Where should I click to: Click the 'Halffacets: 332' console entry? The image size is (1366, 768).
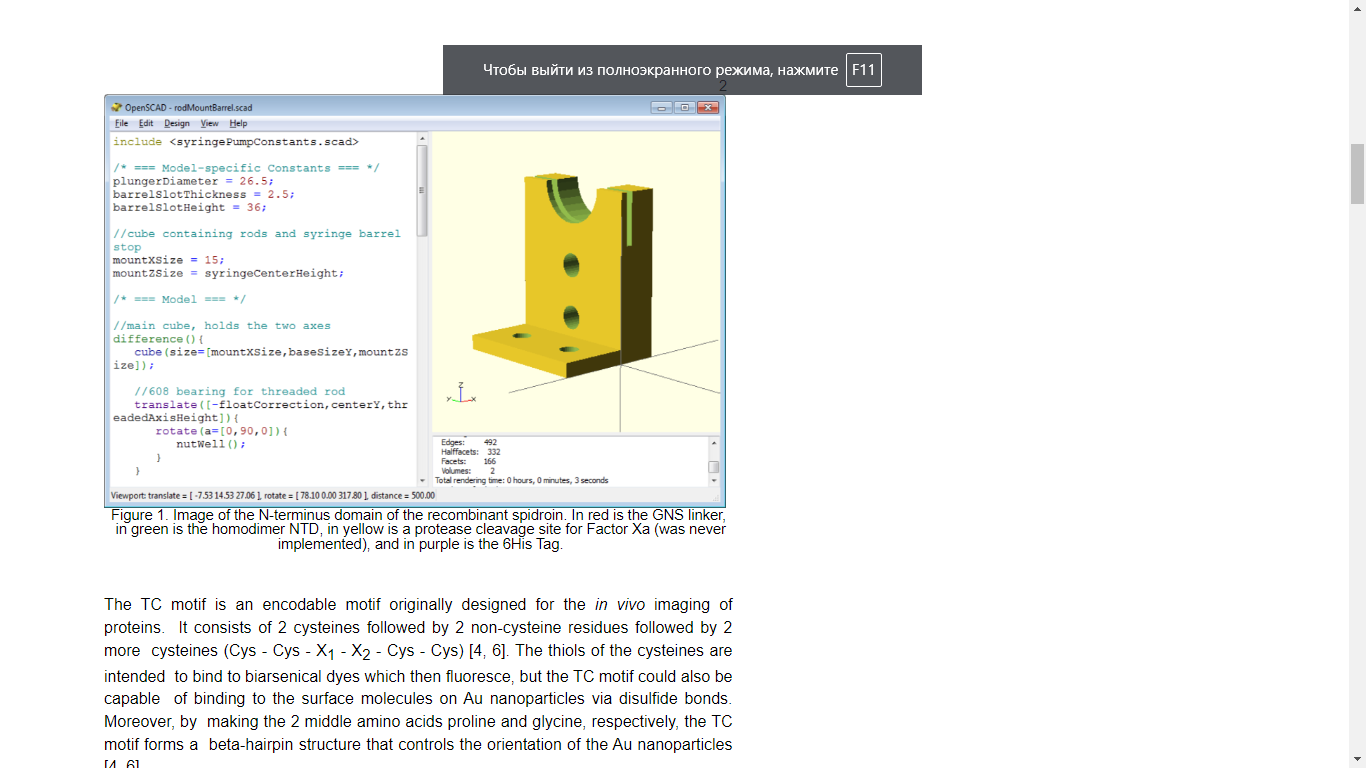[x=471, y=452]
